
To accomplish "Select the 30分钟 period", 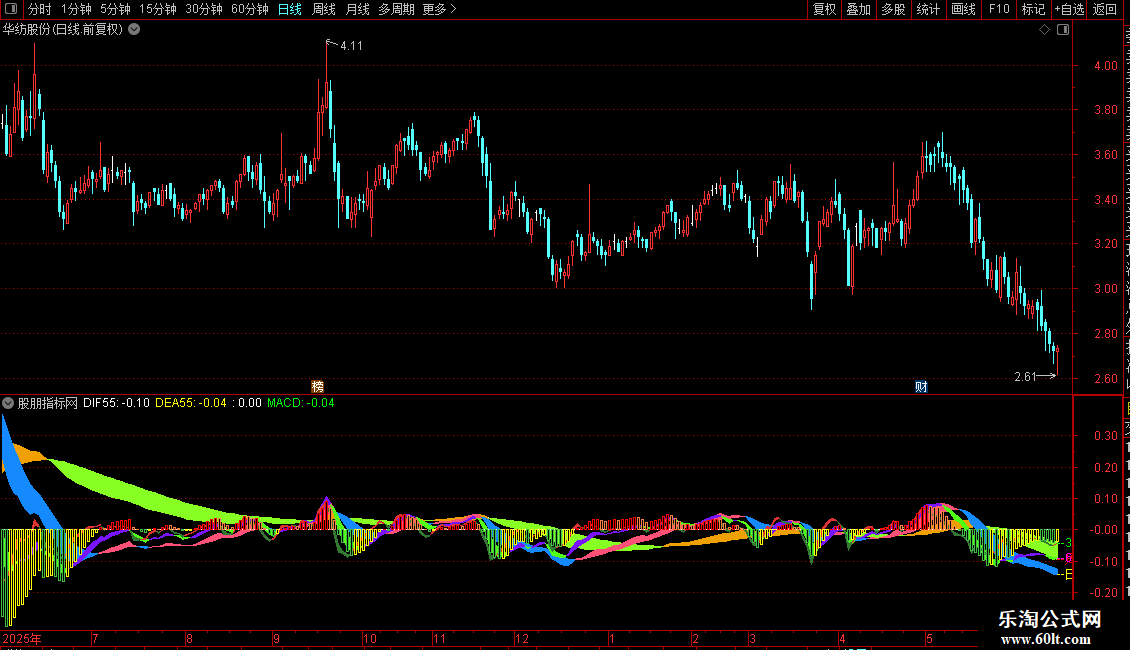I will 204,9.
